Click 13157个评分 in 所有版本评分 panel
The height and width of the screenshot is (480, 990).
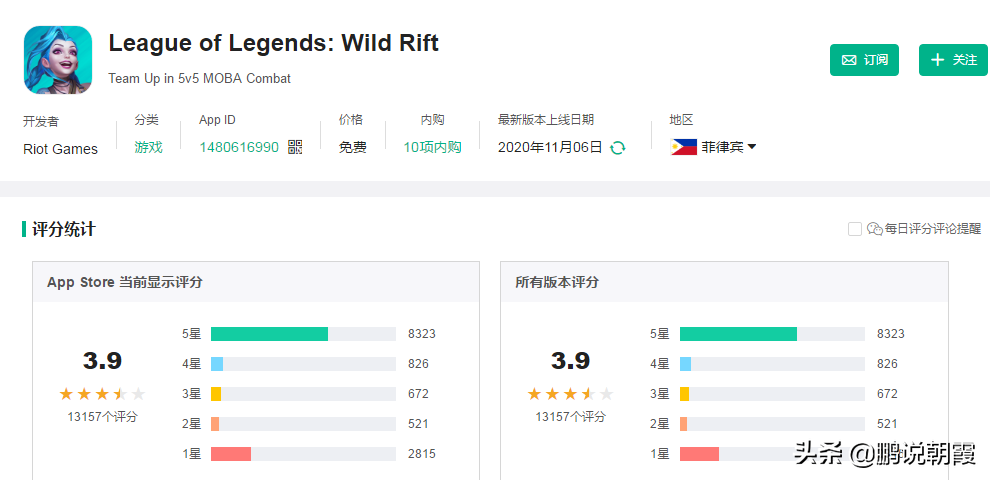tap(571, 417)
